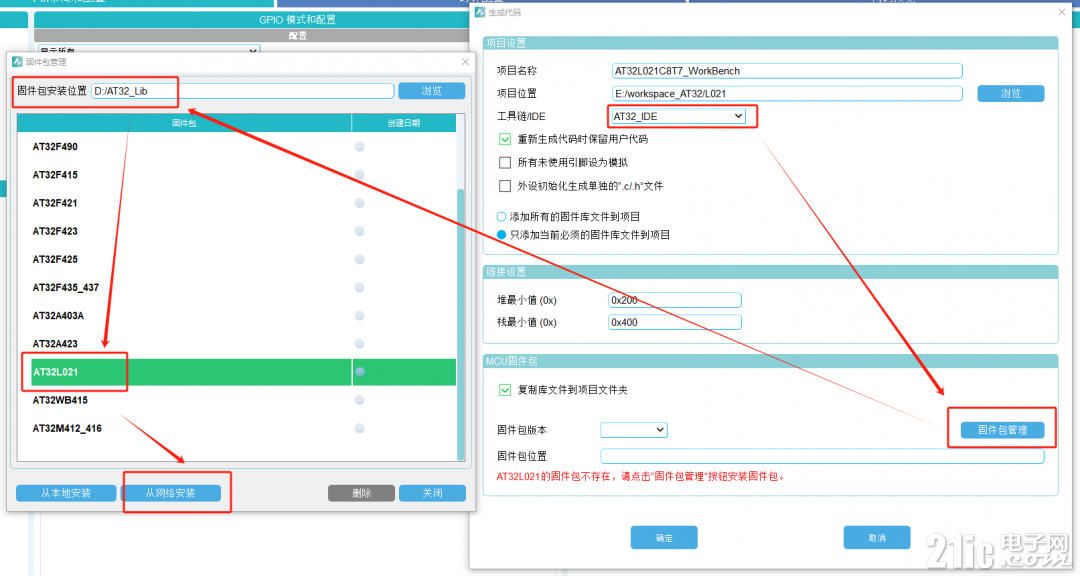Click 取消 cancel button
Screen dimensions: 1080x576
click(x=877, y=538)
